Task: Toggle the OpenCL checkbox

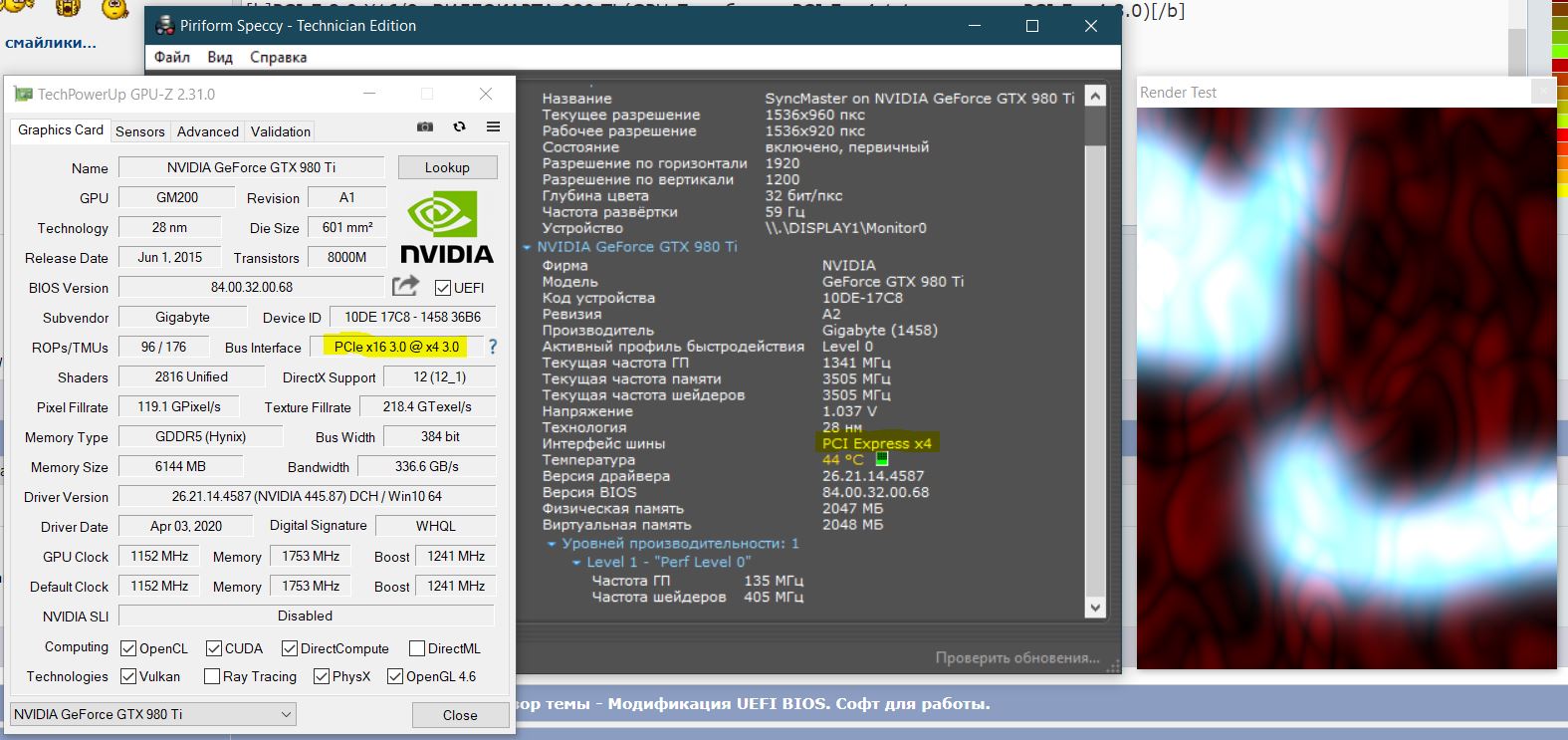Action: coord(128,648)
